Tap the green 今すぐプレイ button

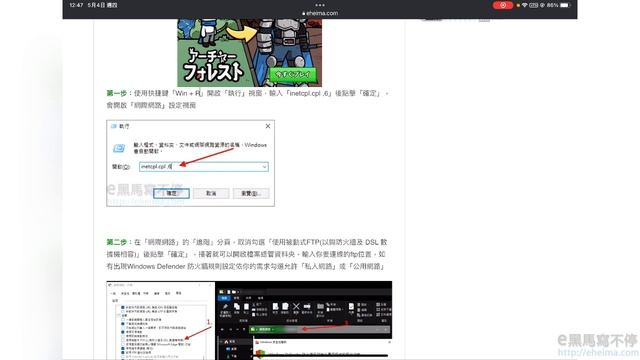pos(292,75)
